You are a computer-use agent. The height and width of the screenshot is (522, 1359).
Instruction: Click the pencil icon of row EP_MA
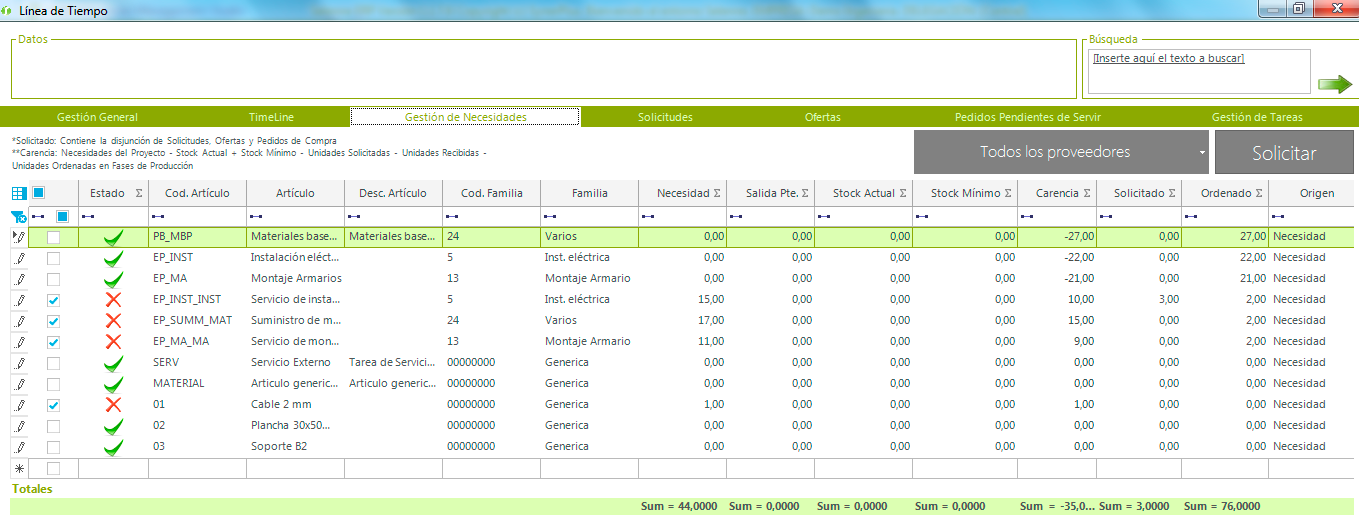click(x=19, y=279)
